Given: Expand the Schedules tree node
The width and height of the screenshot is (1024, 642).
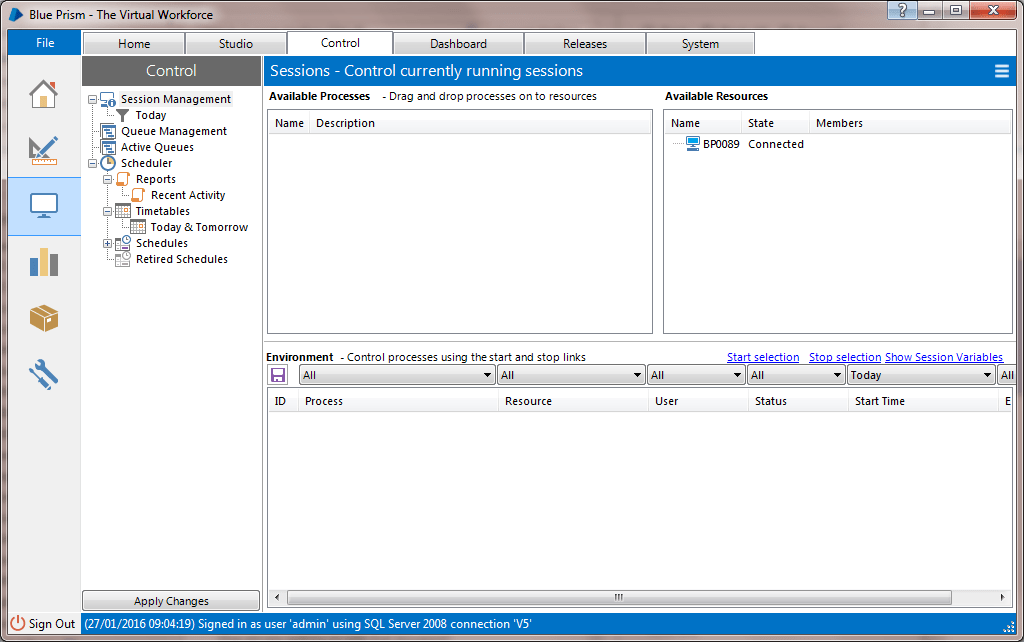Looking at the screenshot, I should click(x=108, y=244).
